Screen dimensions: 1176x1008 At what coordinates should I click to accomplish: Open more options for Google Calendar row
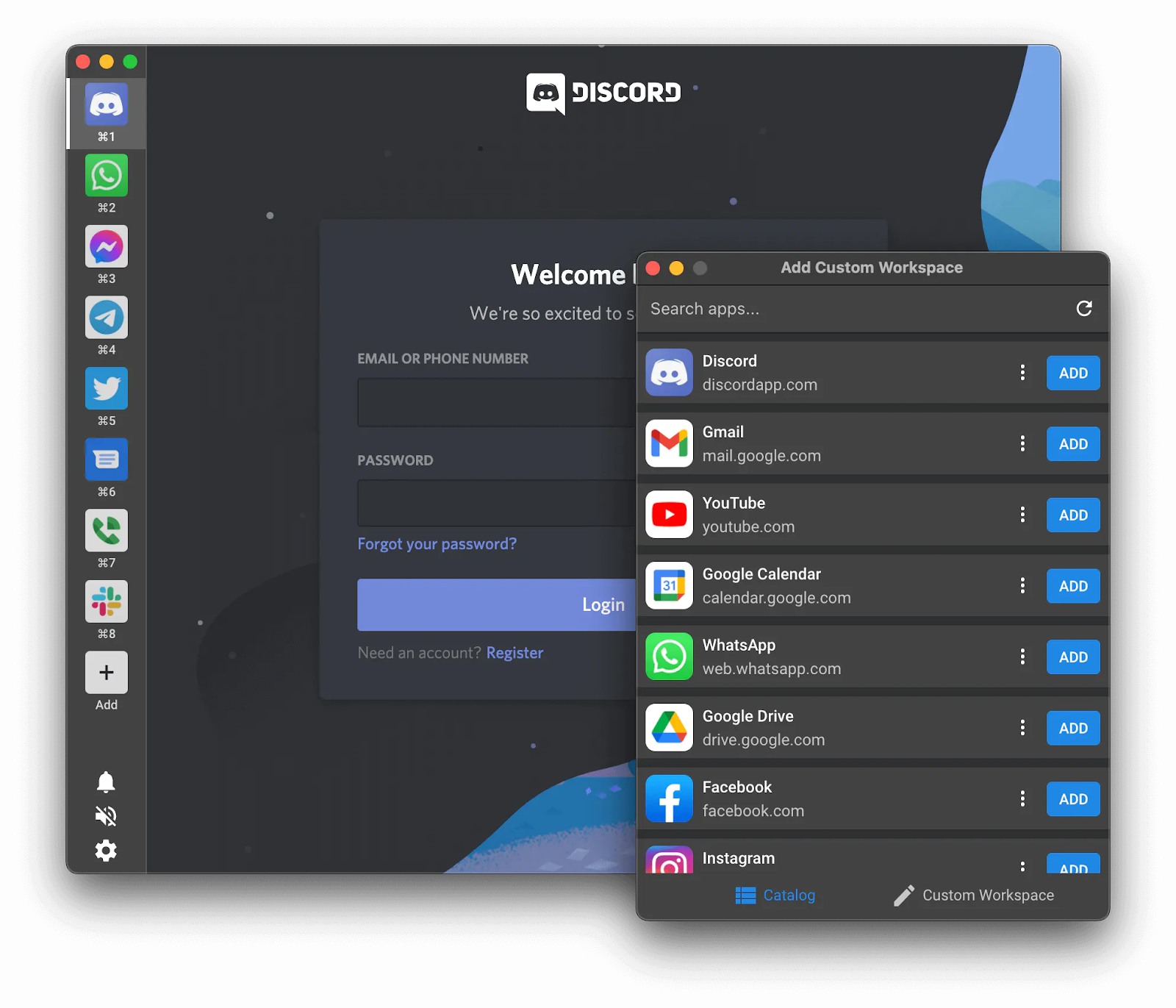1022,586
